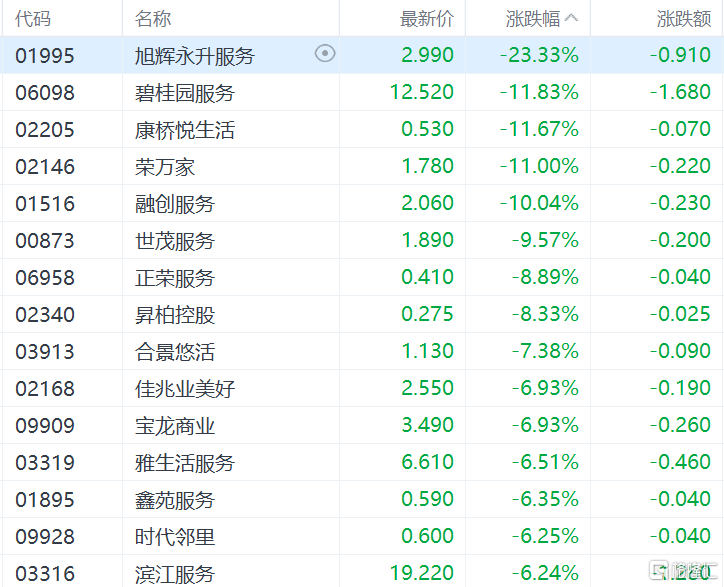
Task: Sort by 最新价 column header
Action: pyautogui.click(x=427, y=19)
